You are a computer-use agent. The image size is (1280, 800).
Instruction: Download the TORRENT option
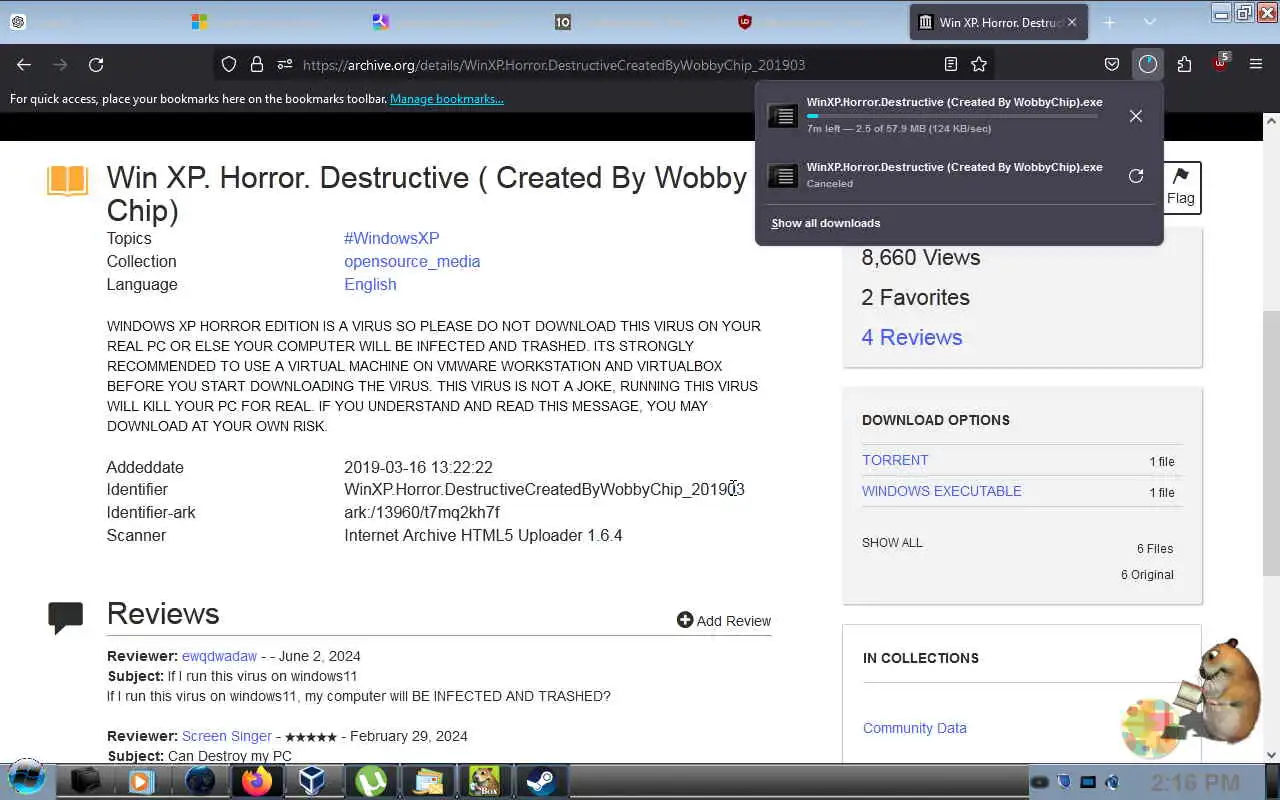tap(895, 460)
